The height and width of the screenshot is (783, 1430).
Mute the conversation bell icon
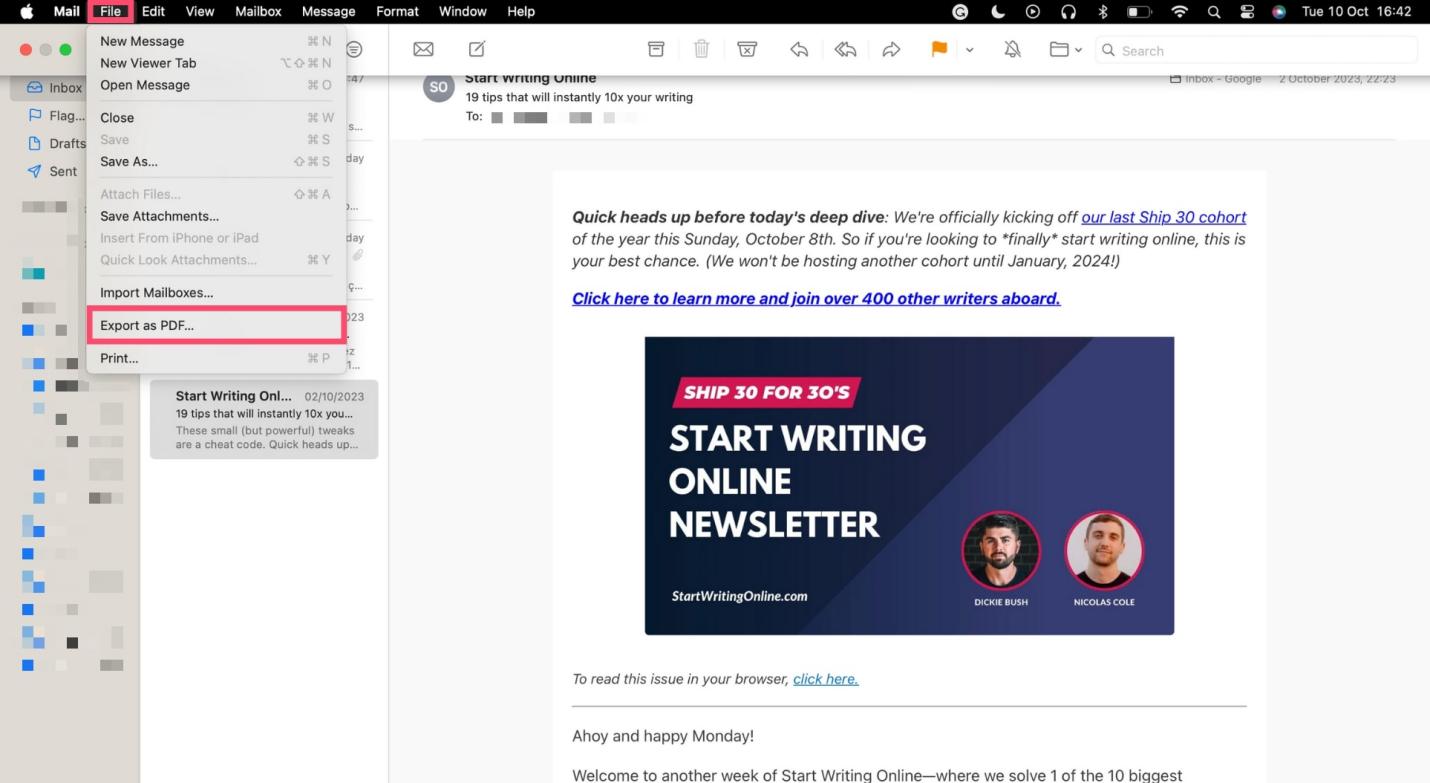pyautogui.click(x=1012, y=49)
